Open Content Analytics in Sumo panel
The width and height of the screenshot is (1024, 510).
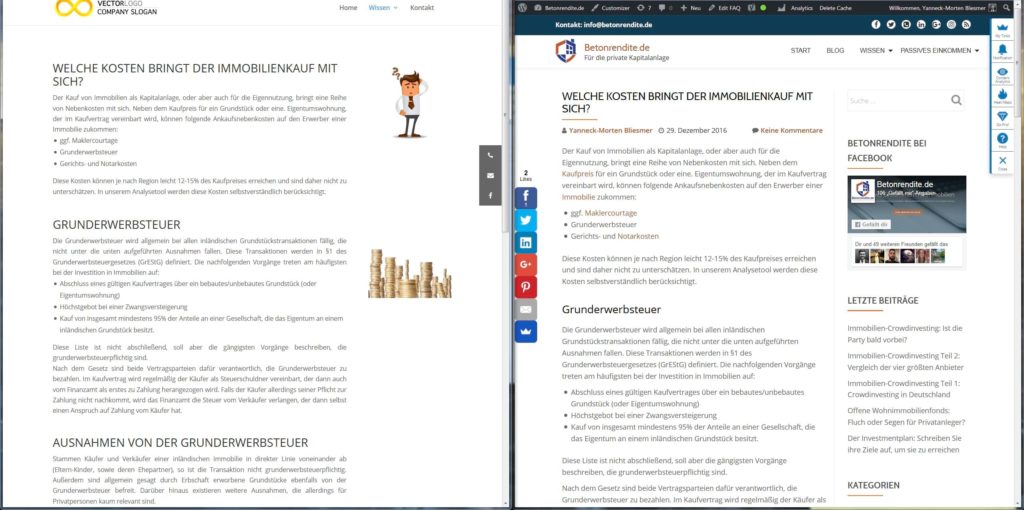pos(1003,73)
